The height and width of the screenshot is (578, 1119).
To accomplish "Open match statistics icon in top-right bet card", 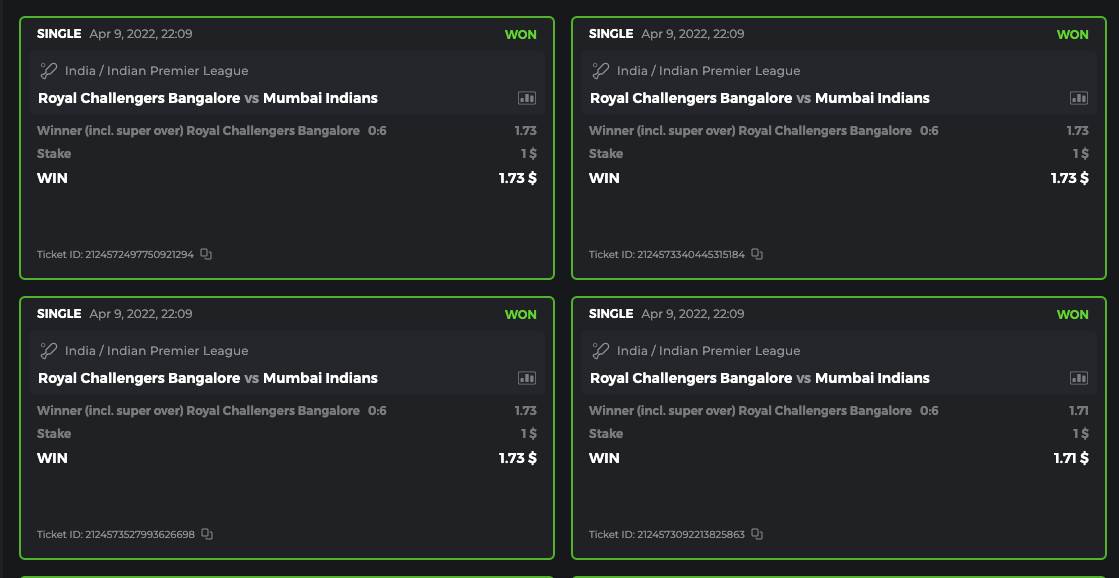I will tap(1079, 98).
